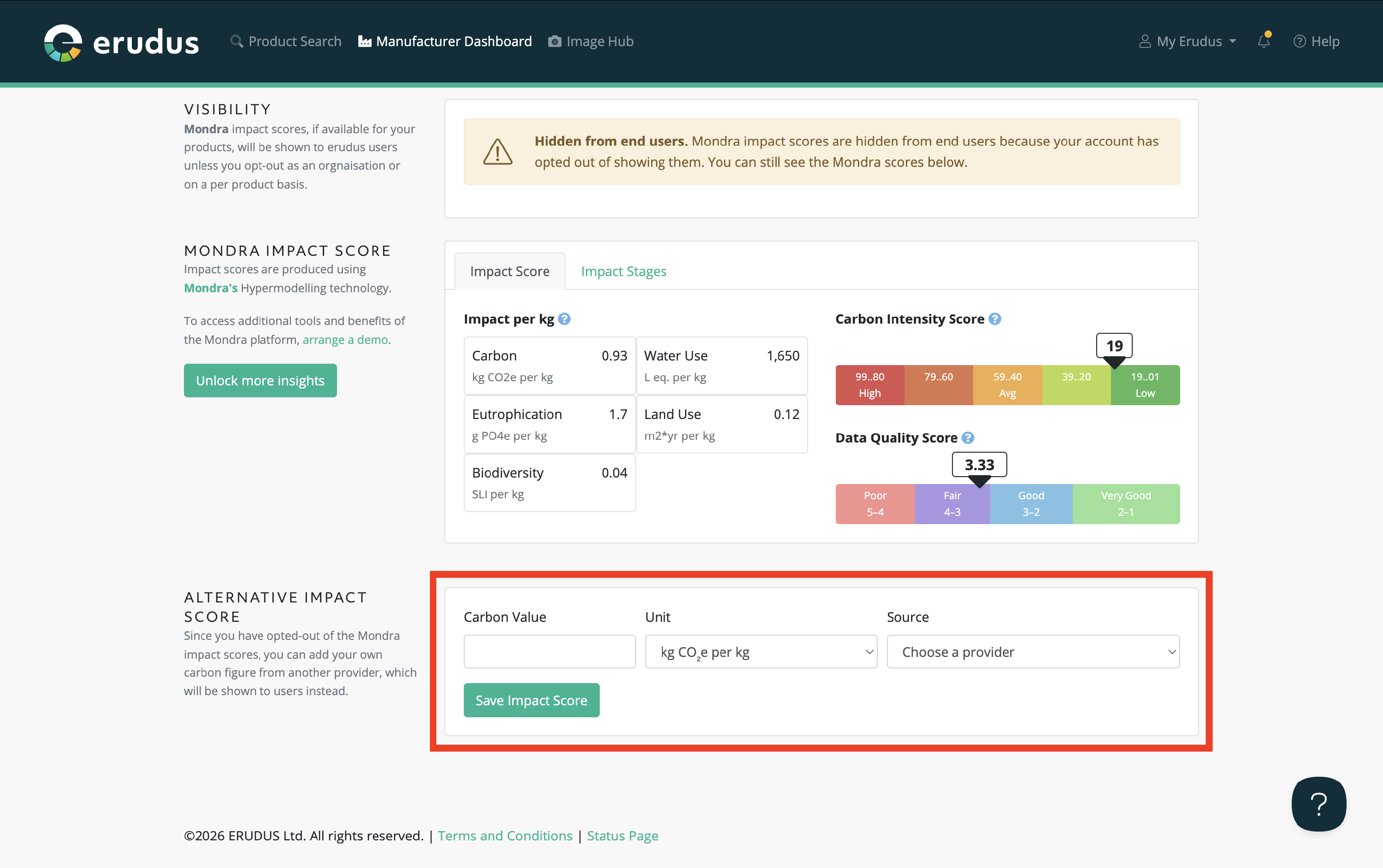The width and height of the screenshot is (1383, 868).
Task: Select the Impact Score tab
Action: [x=510, y=271]
